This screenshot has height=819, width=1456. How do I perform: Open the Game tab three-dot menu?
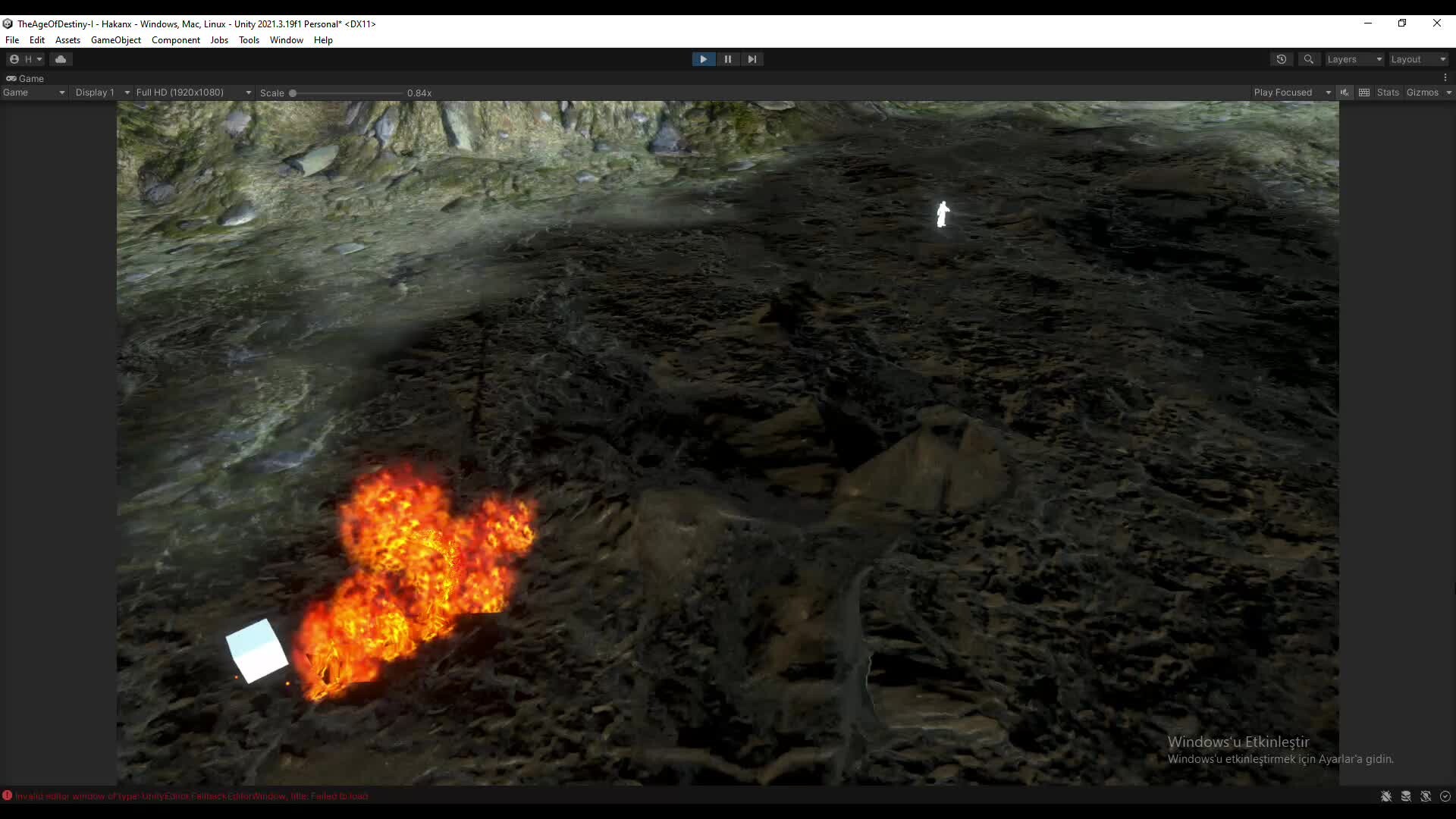pyautogui.click(x=1445, y=78)
